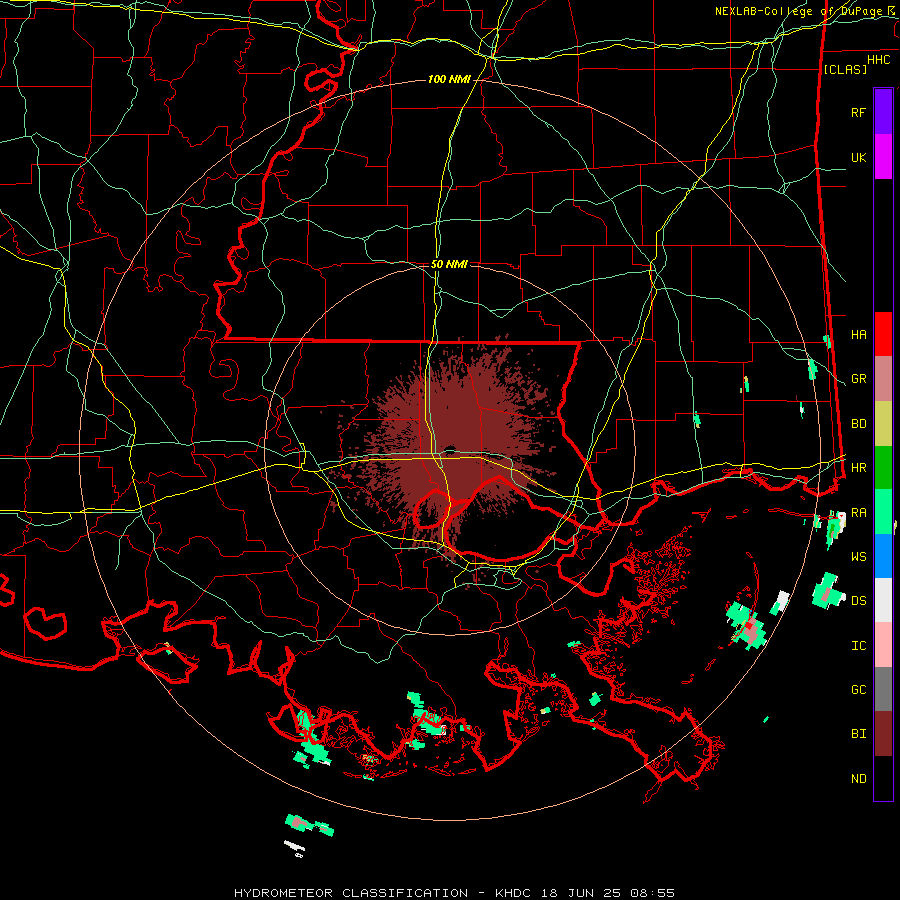Click the HR dark green legend swatch
The height and width of the screenshot is (900, 900).
(883, 467)
